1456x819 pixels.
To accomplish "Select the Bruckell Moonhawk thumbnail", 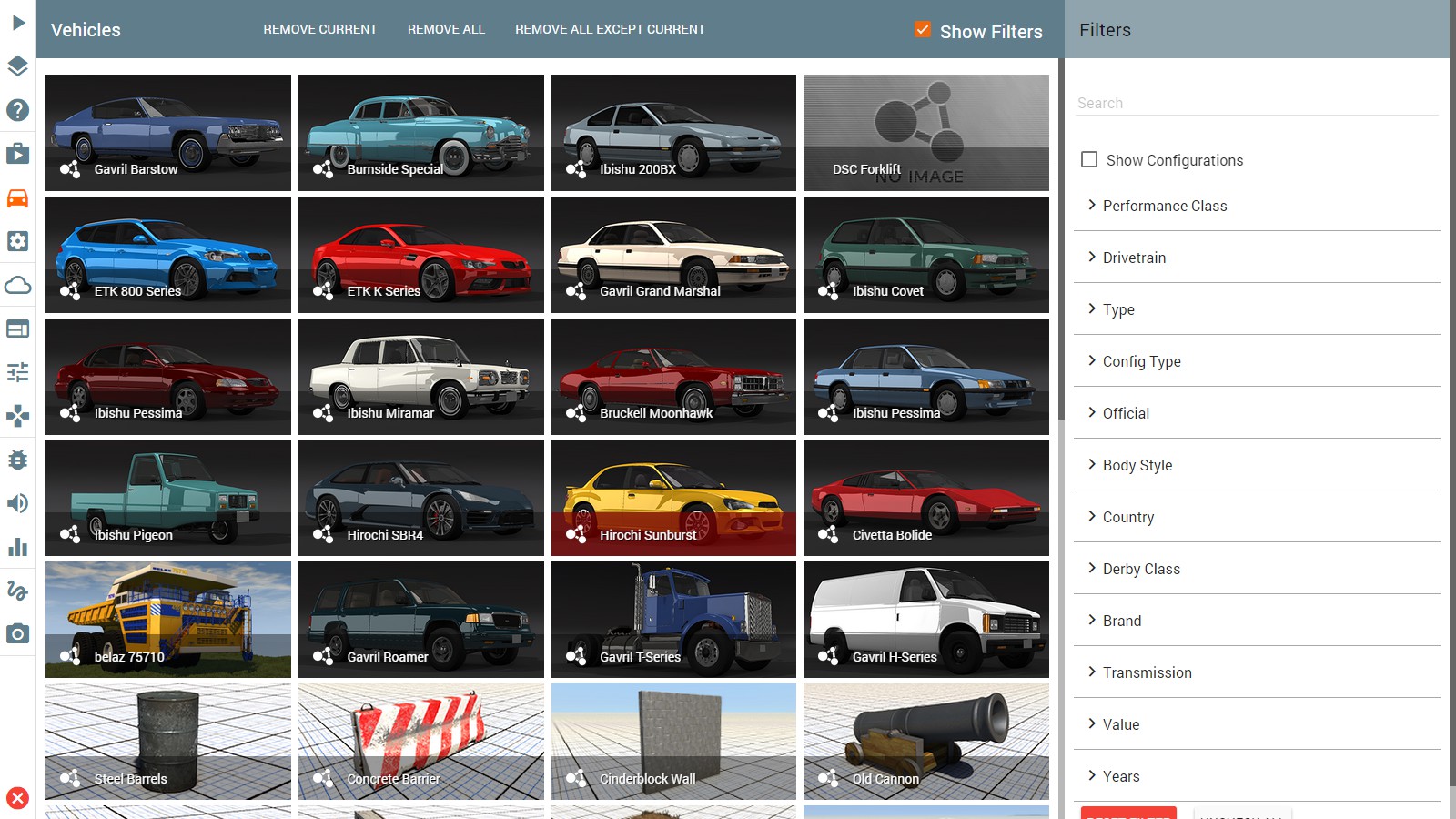I will [673, 377].
